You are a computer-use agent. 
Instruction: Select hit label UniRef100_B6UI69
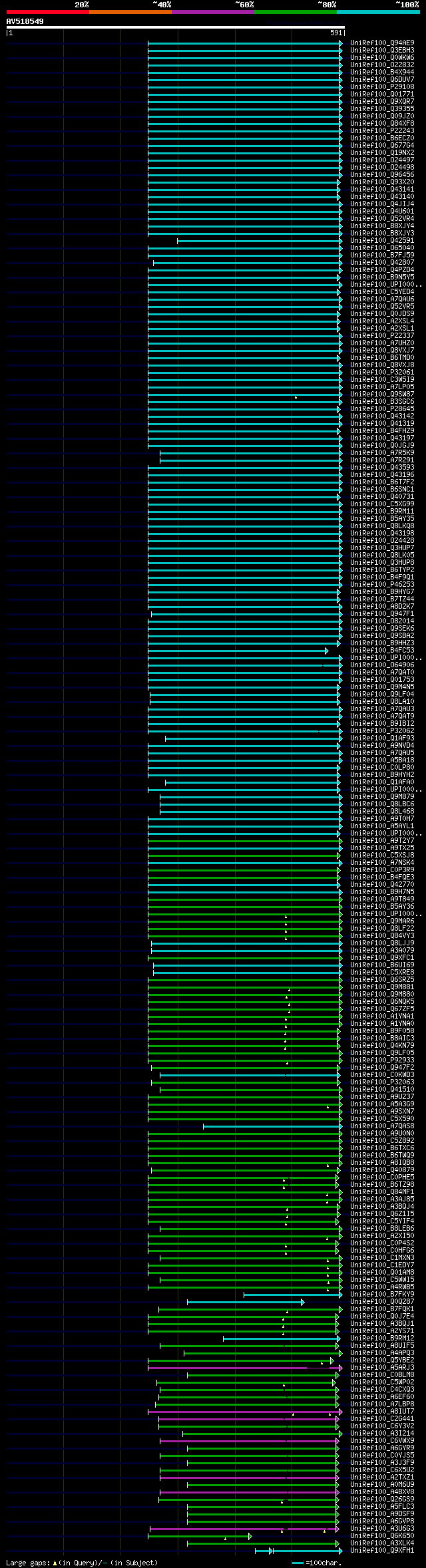382,965
